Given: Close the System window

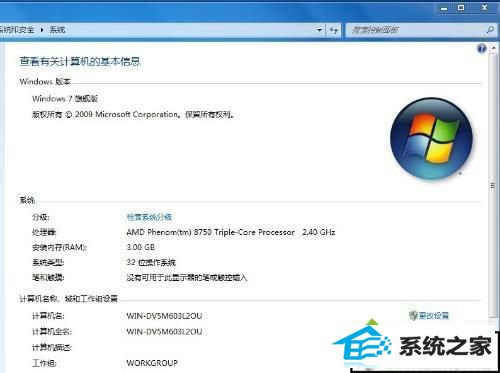Looking at the screenshot, I should pos(485,8).
